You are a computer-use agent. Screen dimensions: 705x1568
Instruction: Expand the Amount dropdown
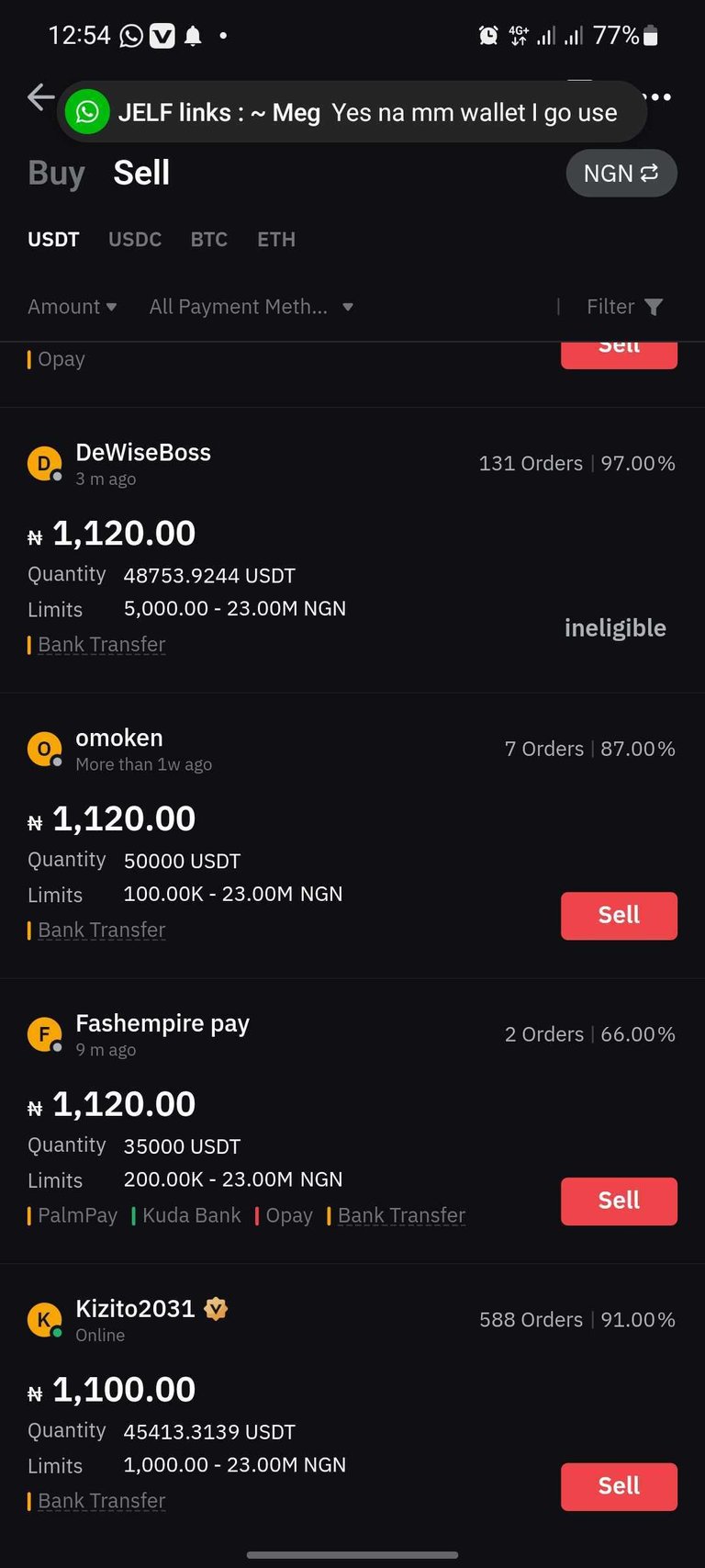[x=72, y=307]
